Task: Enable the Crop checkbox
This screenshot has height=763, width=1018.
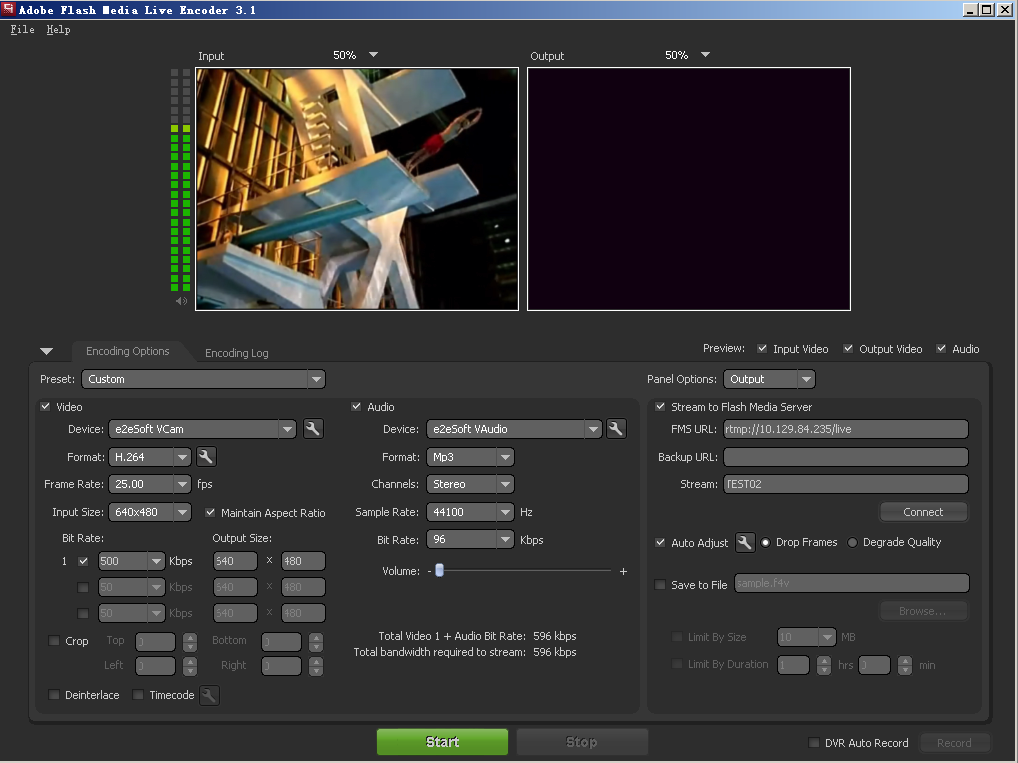Action: [54, 641]
